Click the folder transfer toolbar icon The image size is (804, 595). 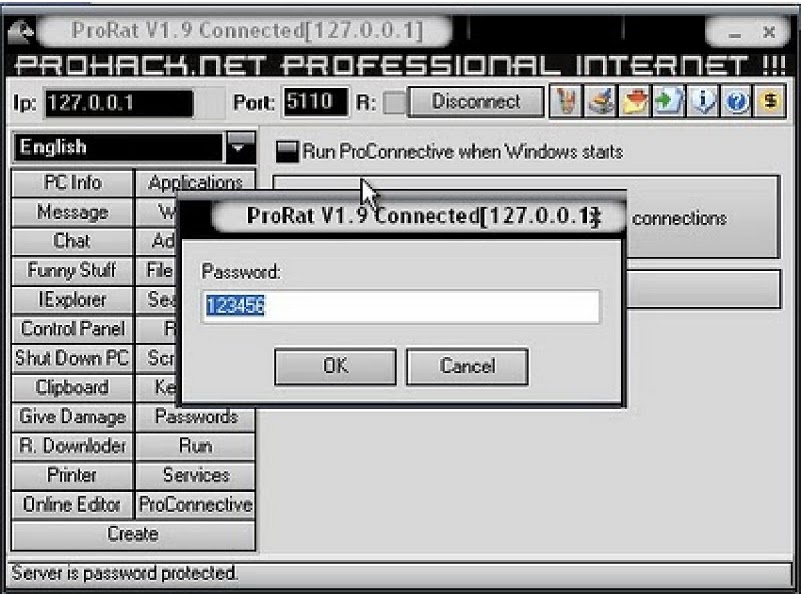pos(637,102)
